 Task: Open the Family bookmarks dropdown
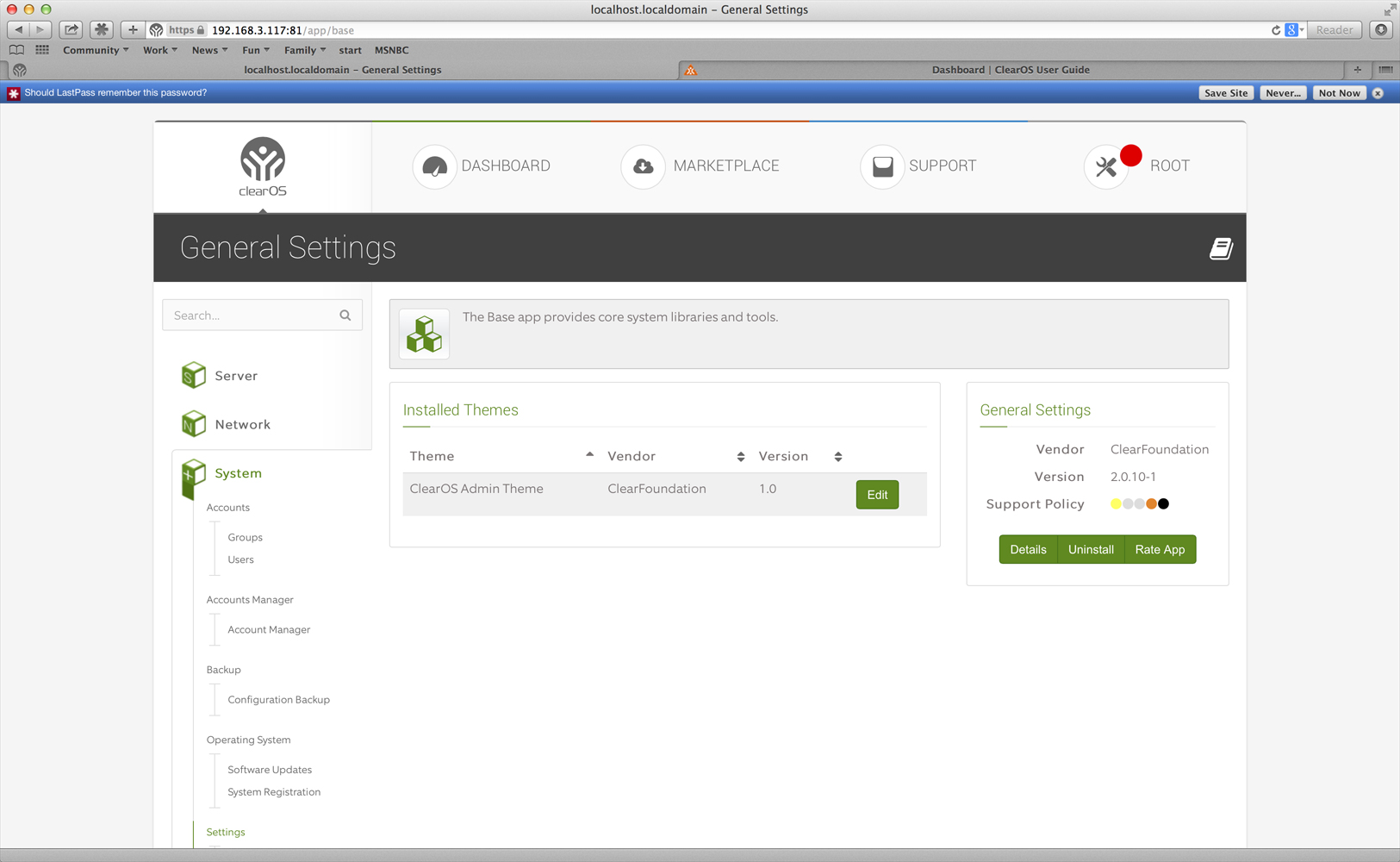coord(305,50)
